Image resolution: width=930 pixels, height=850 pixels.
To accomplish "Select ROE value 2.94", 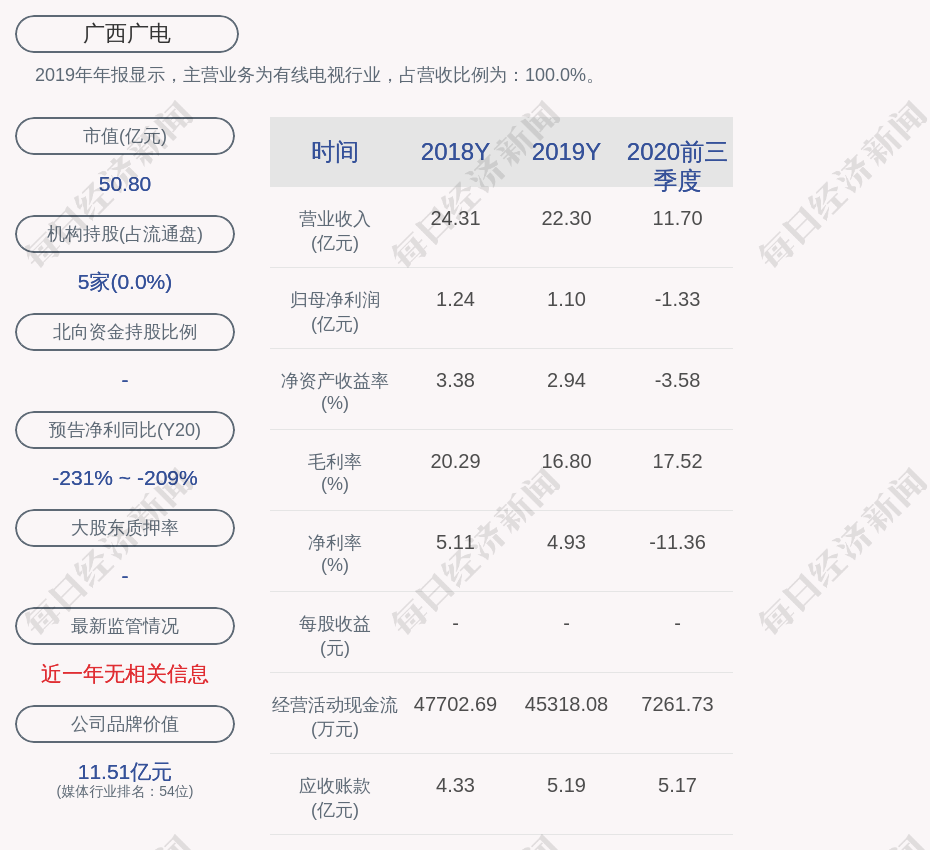I will [566, 380].
